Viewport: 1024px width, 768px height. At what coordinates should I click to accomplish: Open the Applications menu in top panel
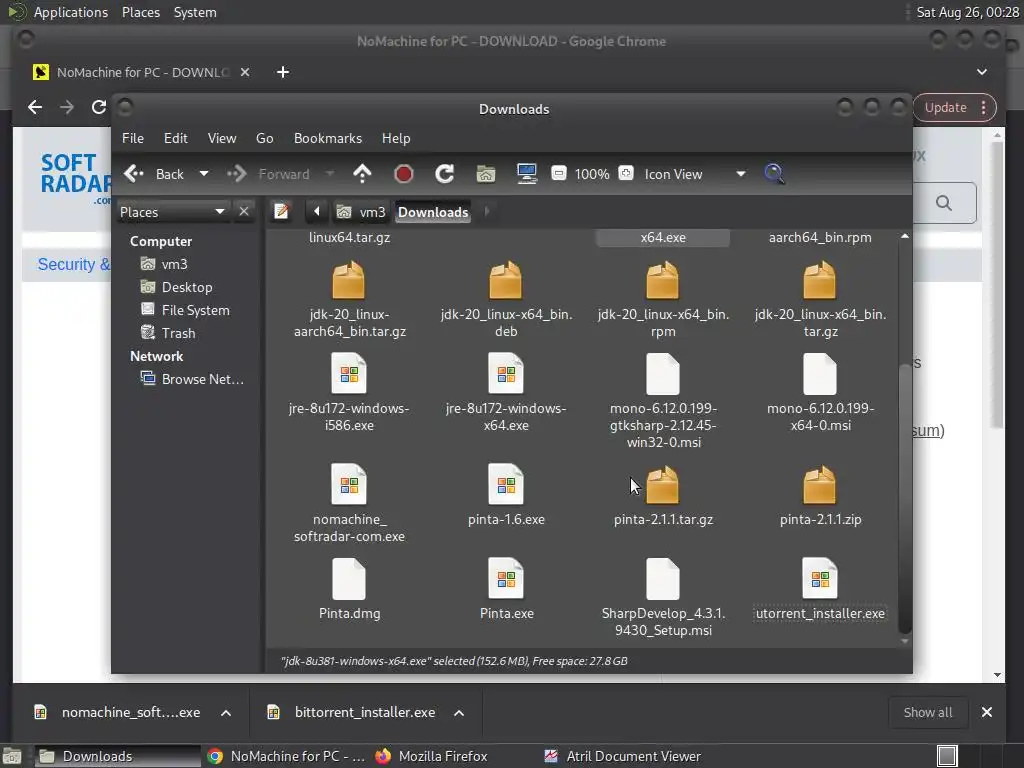click(71, 12)
